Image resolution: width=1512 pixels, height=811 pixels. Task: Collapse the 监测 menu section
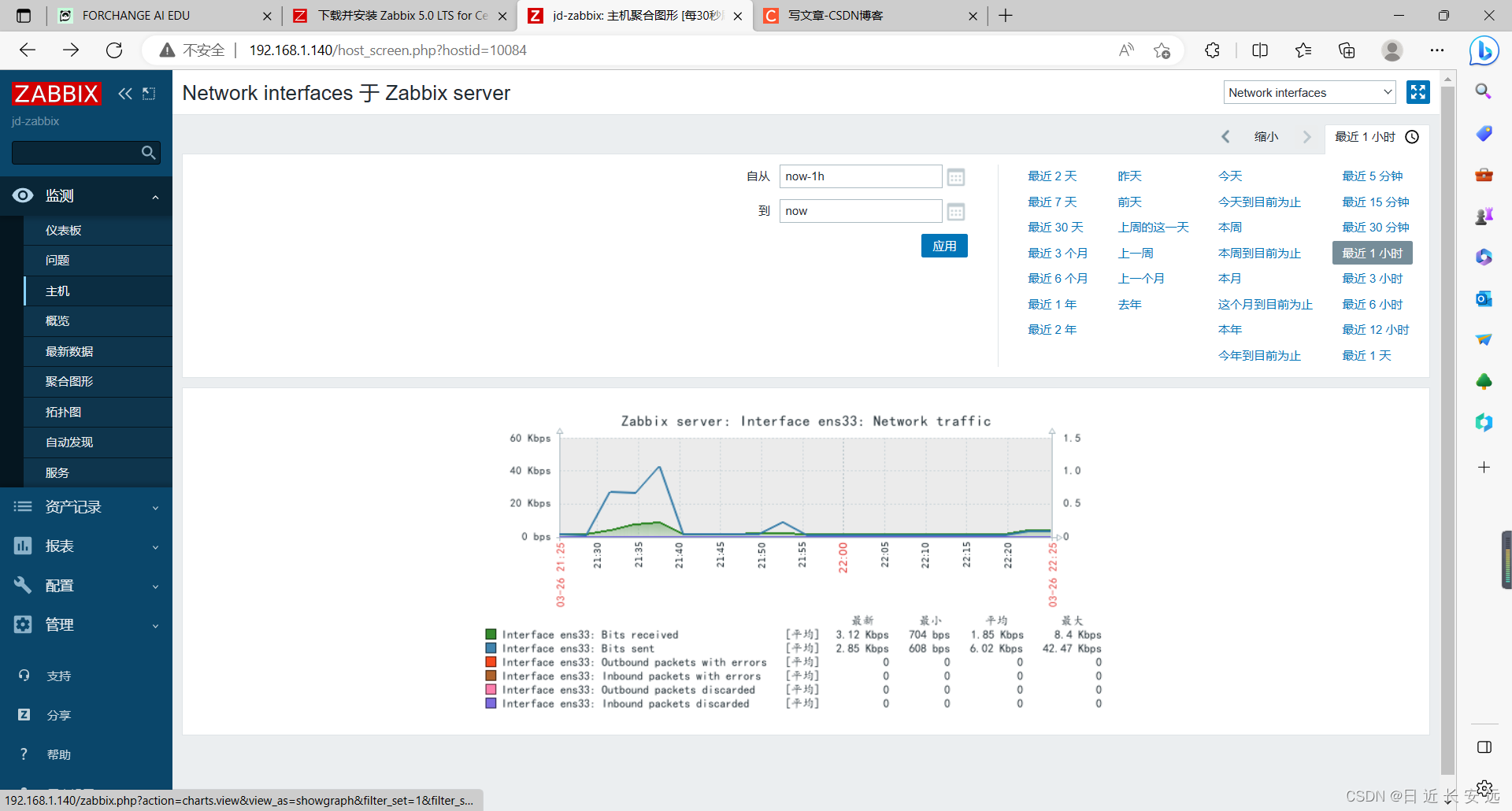[x=87, y=196]
